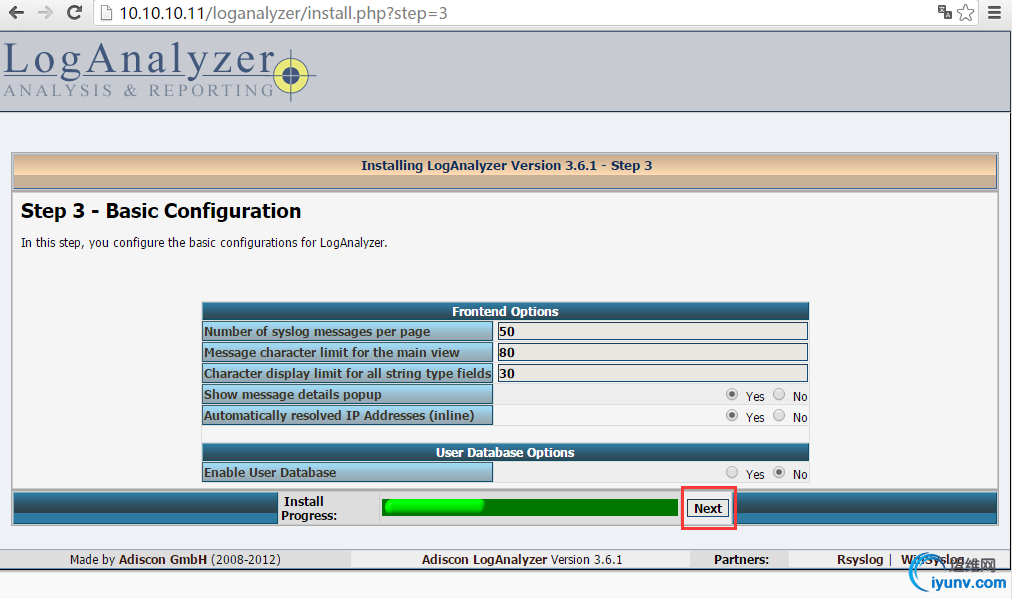Screen dimensions: 1012x599
Task: Bookmark this page with the star
Action: coord(966,12)
